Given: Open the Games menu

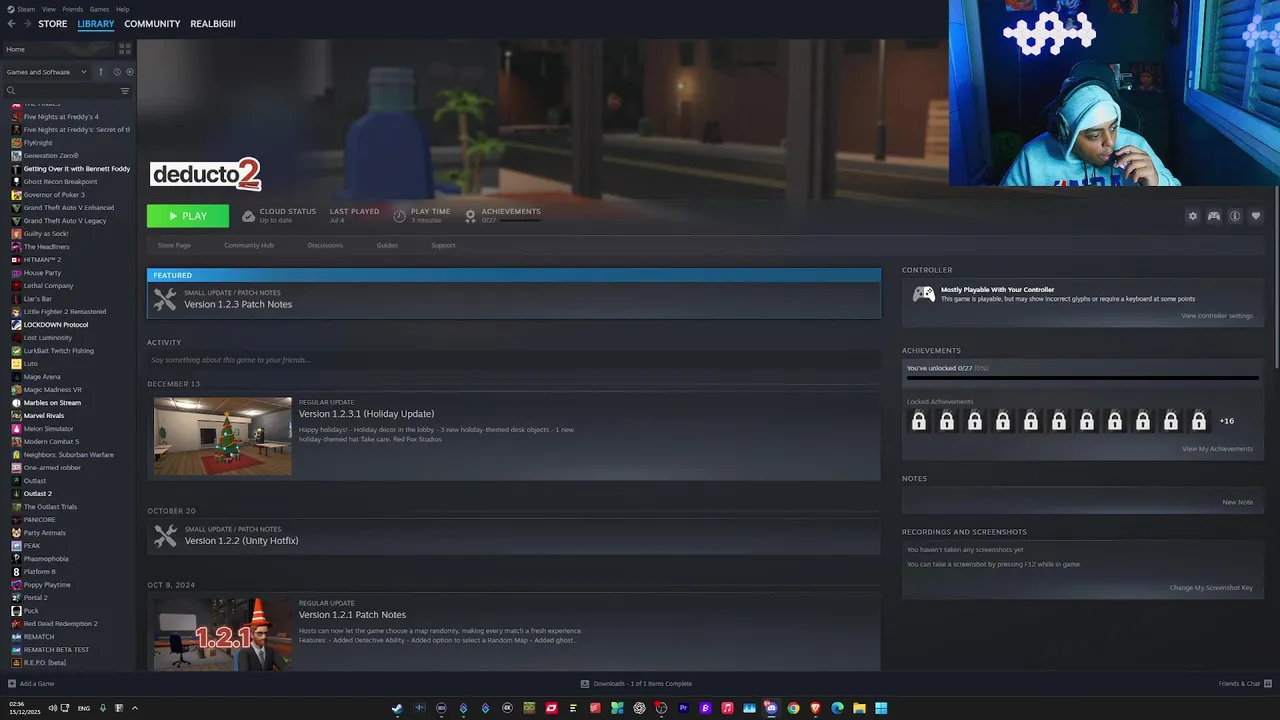Looking at the screenshot, I should pos(99,9).
